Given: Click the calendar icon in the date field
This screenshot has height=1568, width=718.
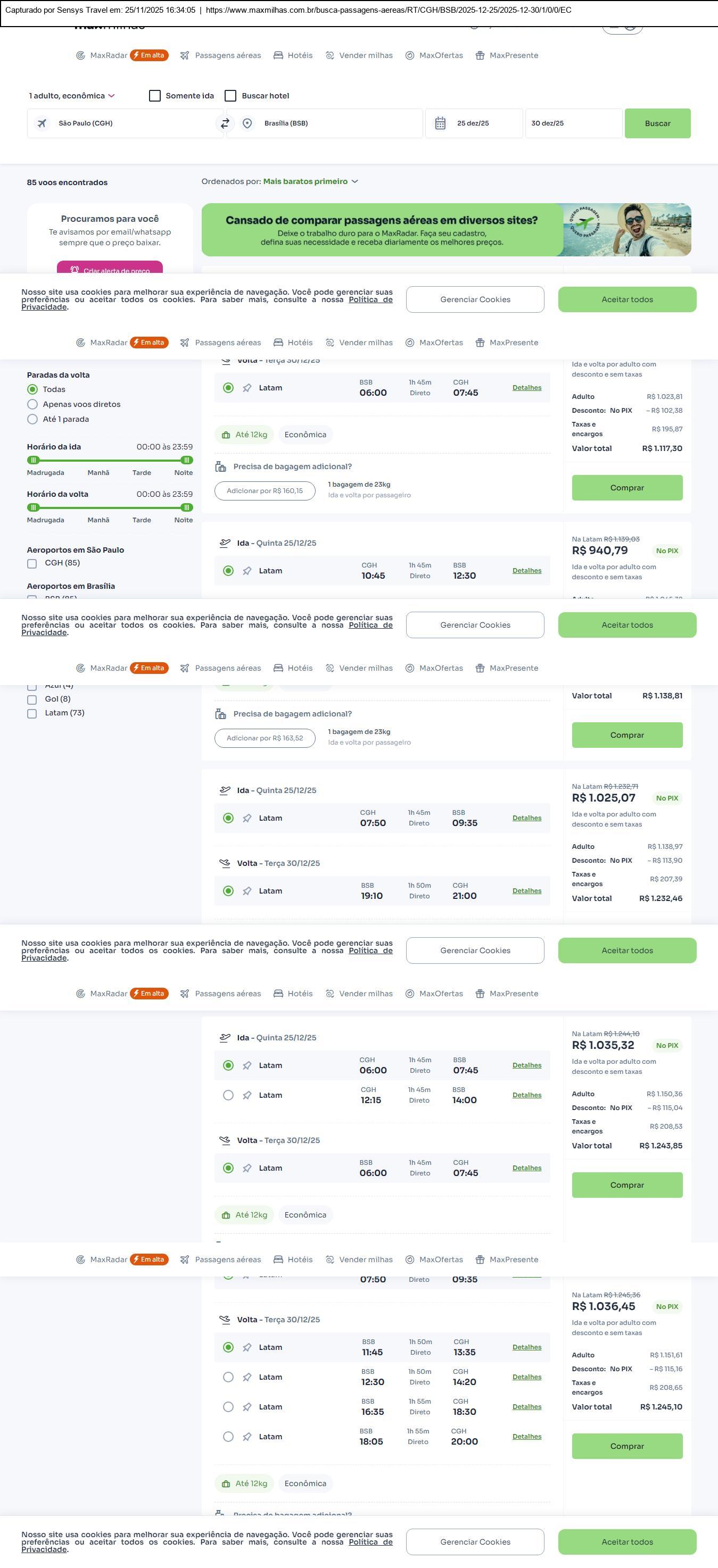Looking at the screenshot, I should coord(440,123).
